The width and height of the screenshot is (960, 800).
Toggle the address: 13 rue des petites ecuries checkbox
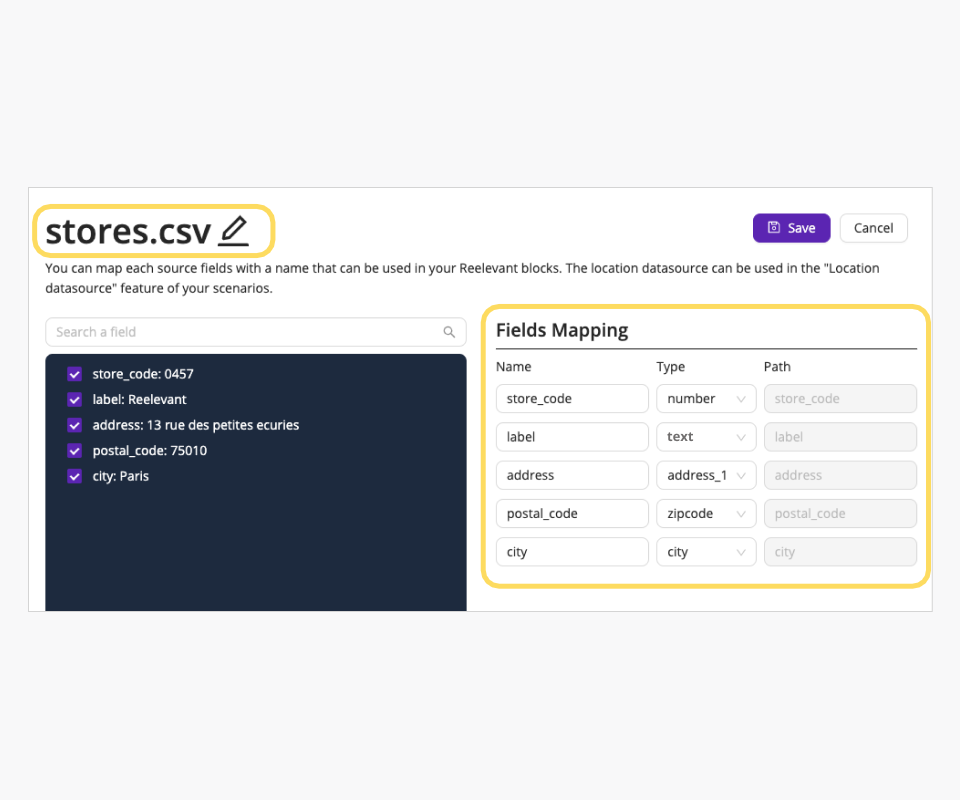click(75, 425)
